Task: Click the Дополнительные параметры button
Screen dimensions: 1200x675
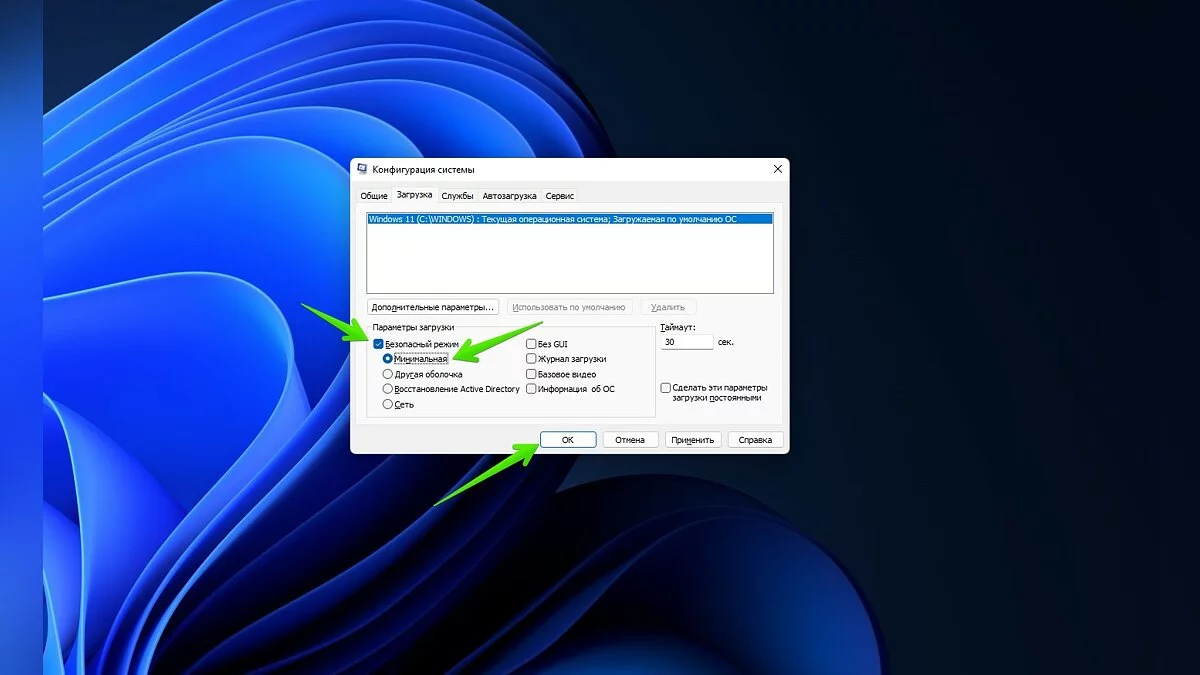Action: (x=433, y=307)
